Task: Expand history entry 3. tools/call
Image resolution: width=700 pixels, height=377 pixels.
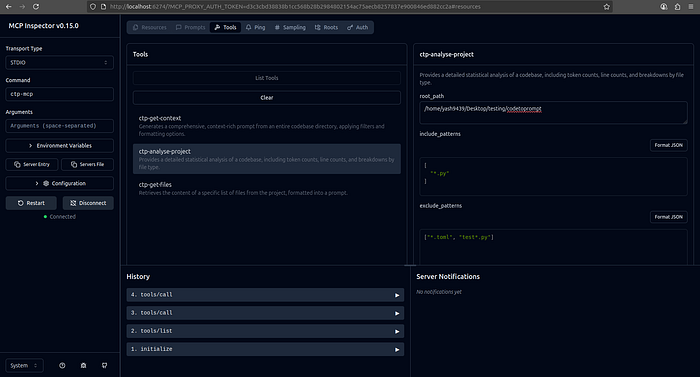Action: [x=265, y=313]
